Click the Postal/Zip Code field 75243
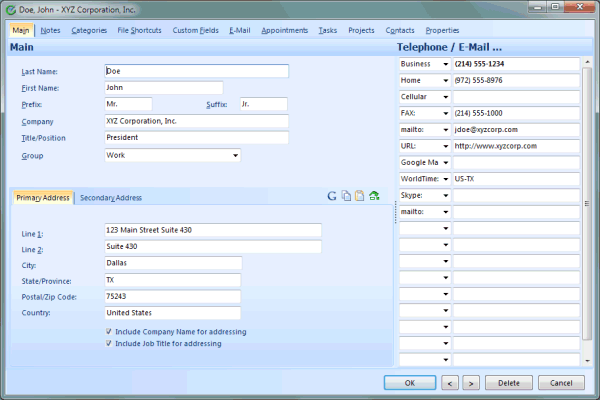The height and width of the screenshot is (400, 600). click(173, 296)
